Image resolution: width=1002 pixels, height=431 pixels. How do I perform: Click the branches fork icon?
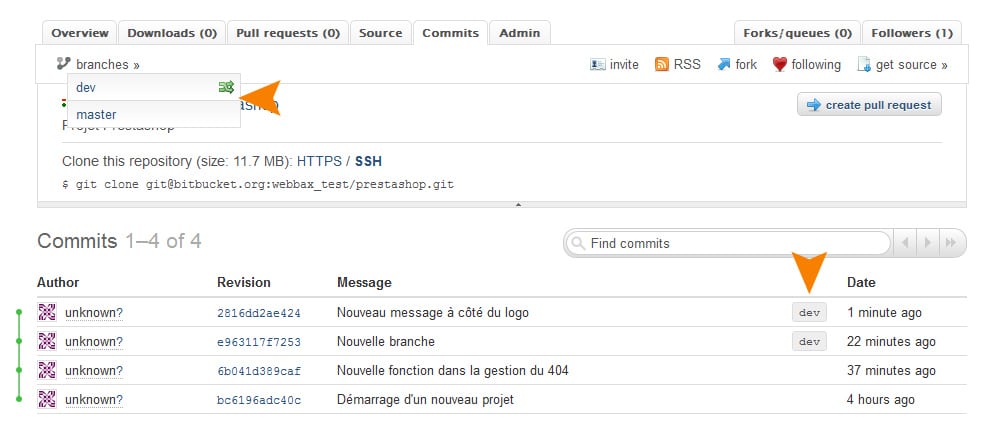[64, 65]
